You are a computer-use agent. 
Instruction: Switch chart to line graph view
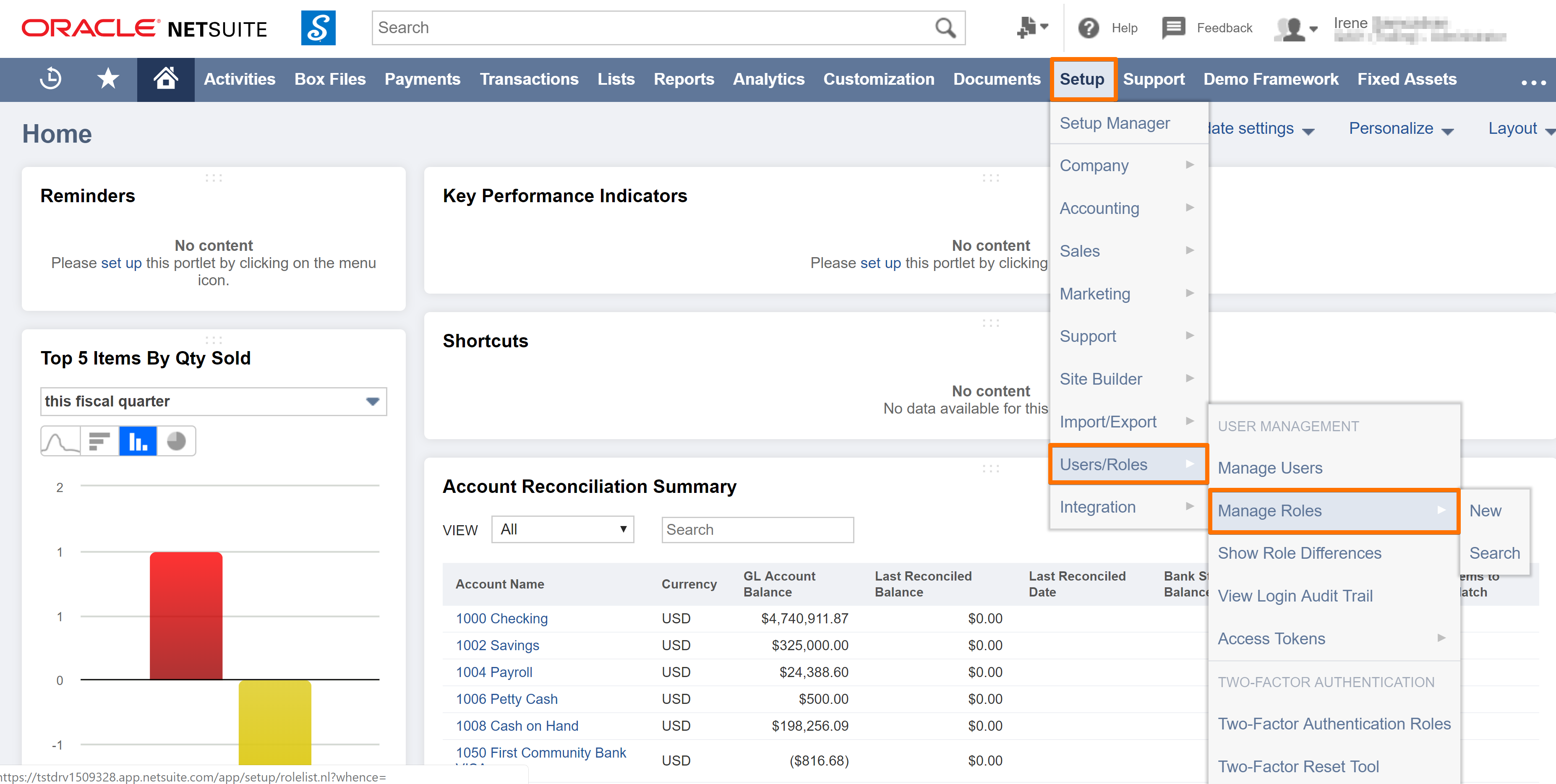click(60, 441)
